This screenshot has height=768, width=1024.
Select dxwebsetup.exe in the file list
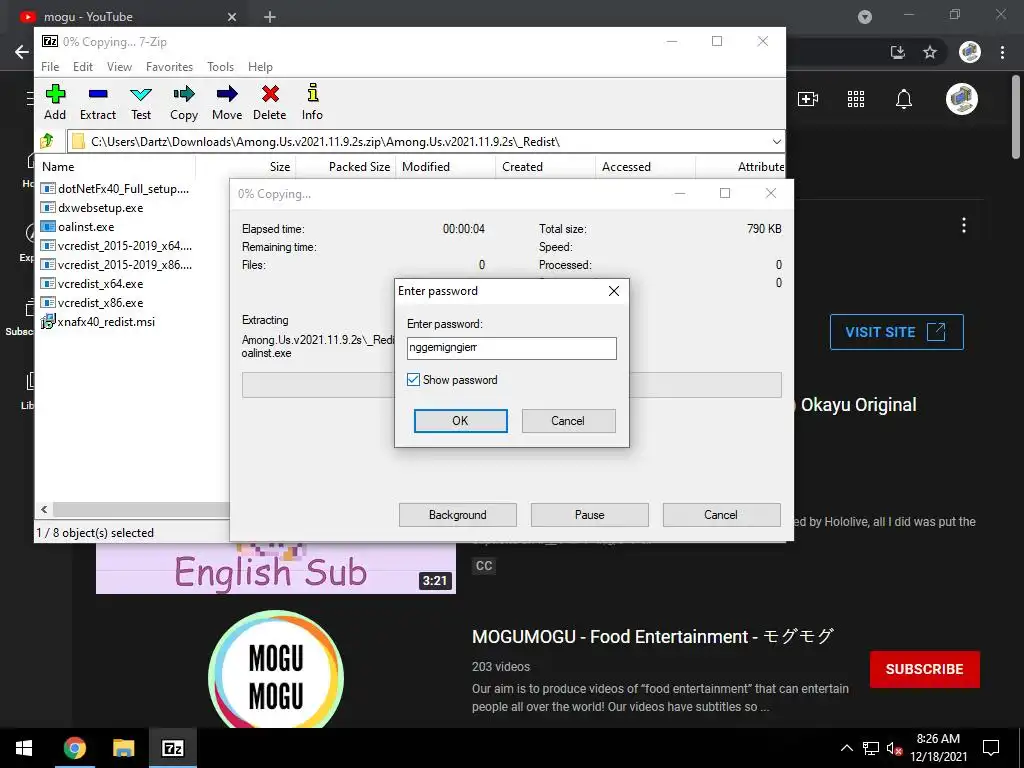[92, 208]
